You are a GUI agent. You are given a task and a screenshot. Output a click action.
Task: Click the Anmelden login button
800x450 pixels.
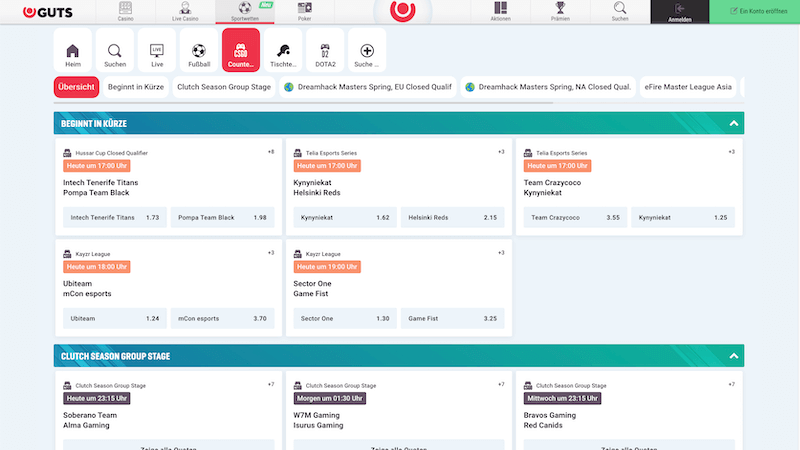click(x=680, y=12)
